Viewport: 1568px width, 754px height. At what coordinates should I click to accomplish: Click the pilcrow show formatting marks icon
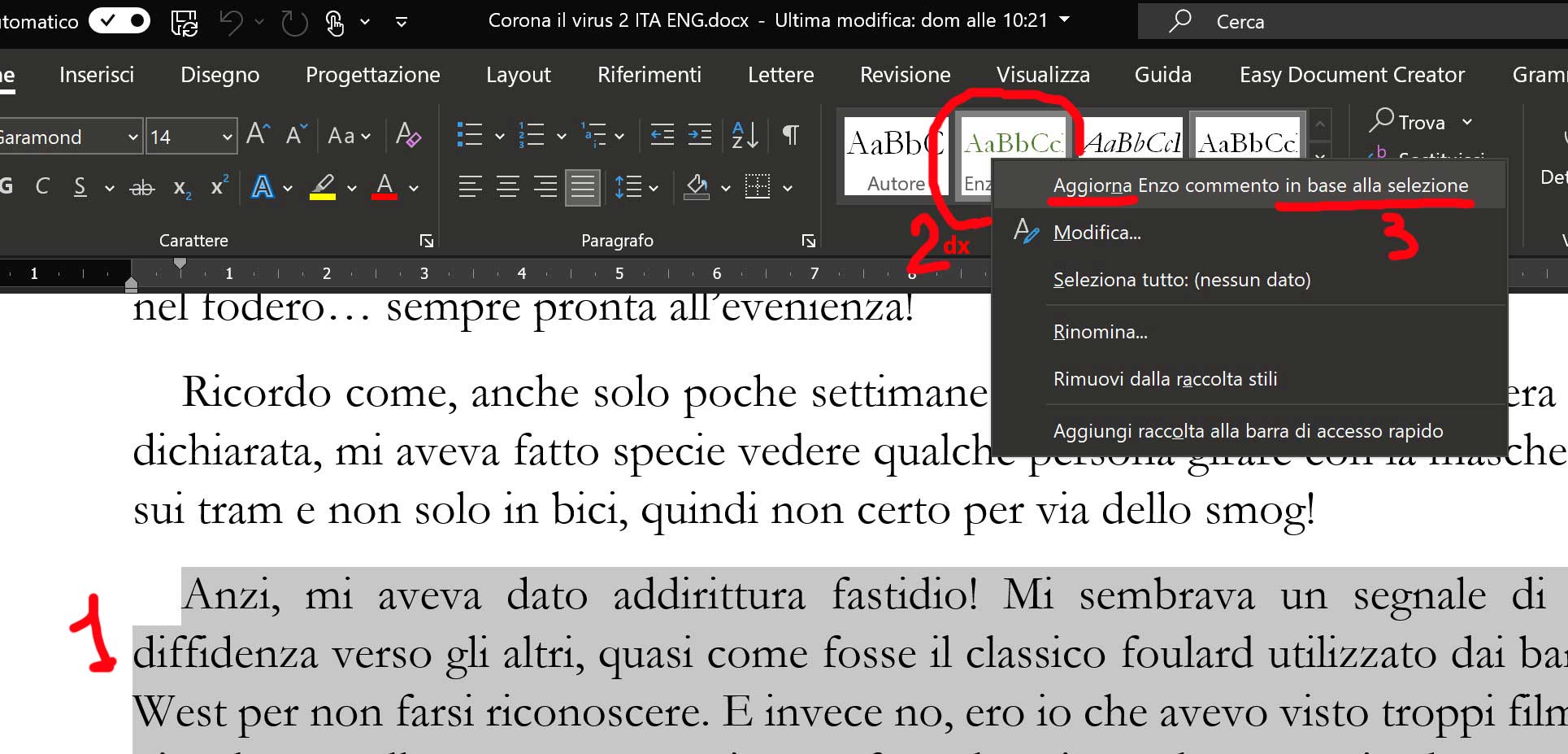[790, 135]
